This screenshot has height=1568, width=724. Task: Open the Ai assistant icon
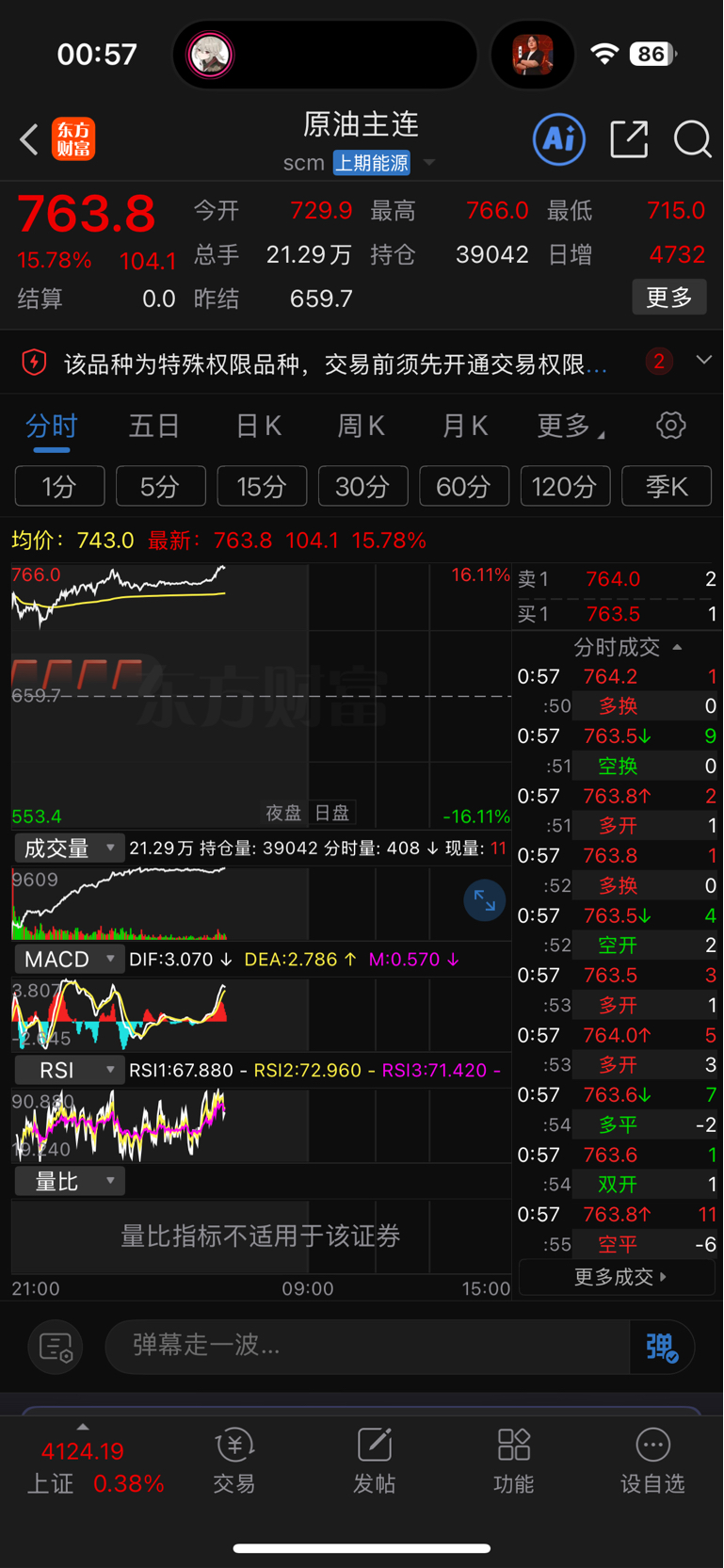559,140
